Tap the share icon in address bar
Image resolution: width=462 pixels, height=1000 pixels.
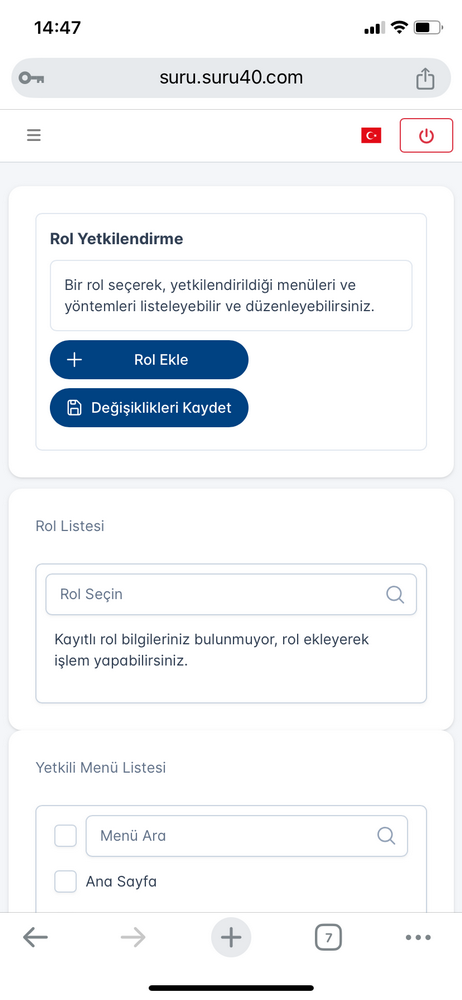(425, 78)
